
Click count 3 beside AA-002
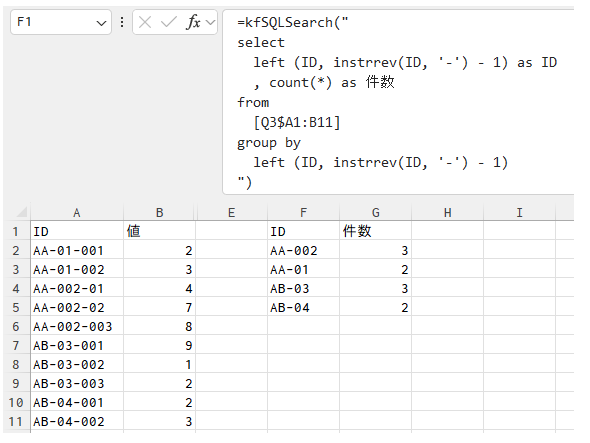point(376,250)
